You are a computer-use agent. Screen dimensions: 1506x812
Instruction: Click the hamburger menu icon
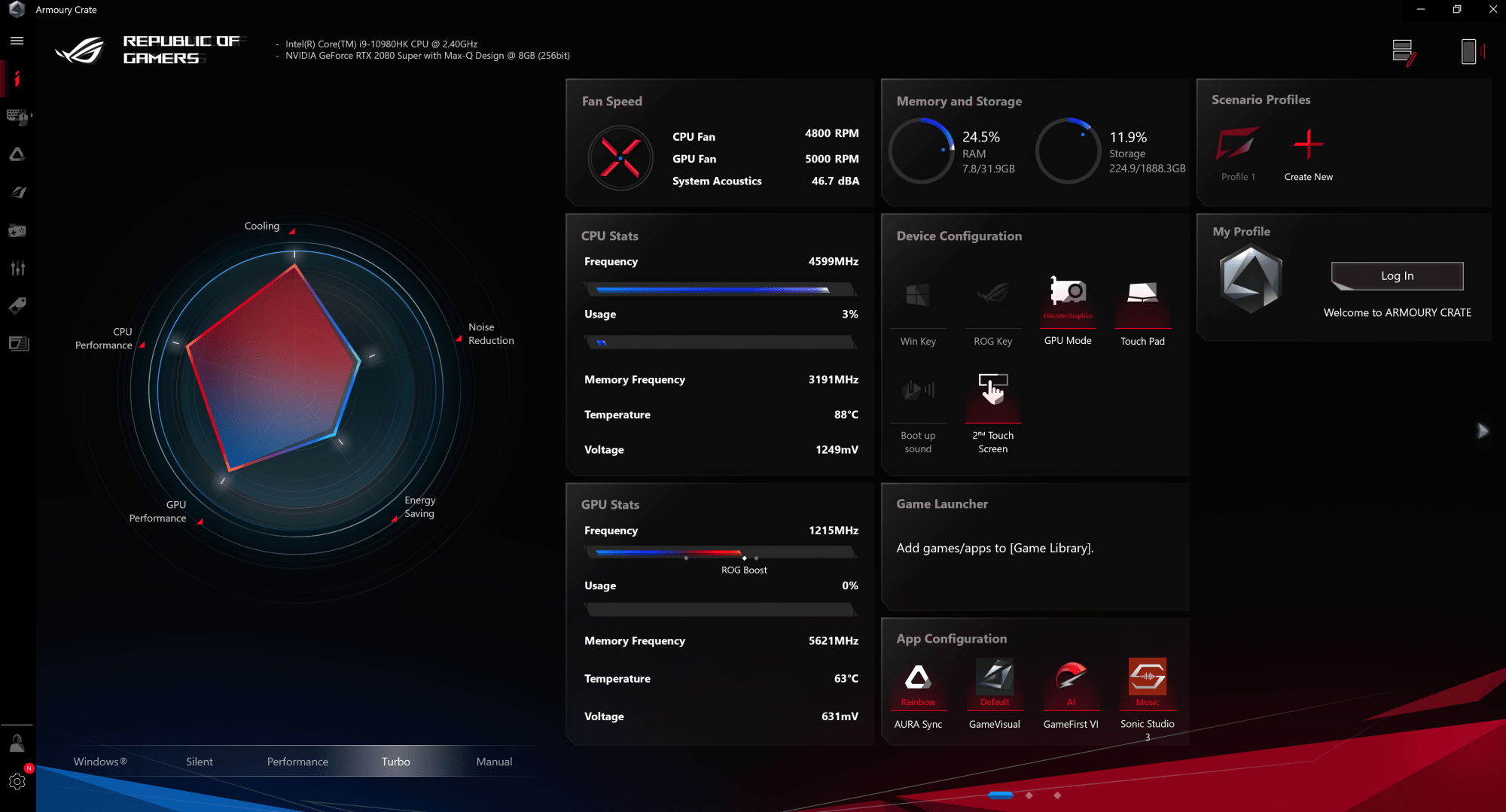tap(17, 41)
